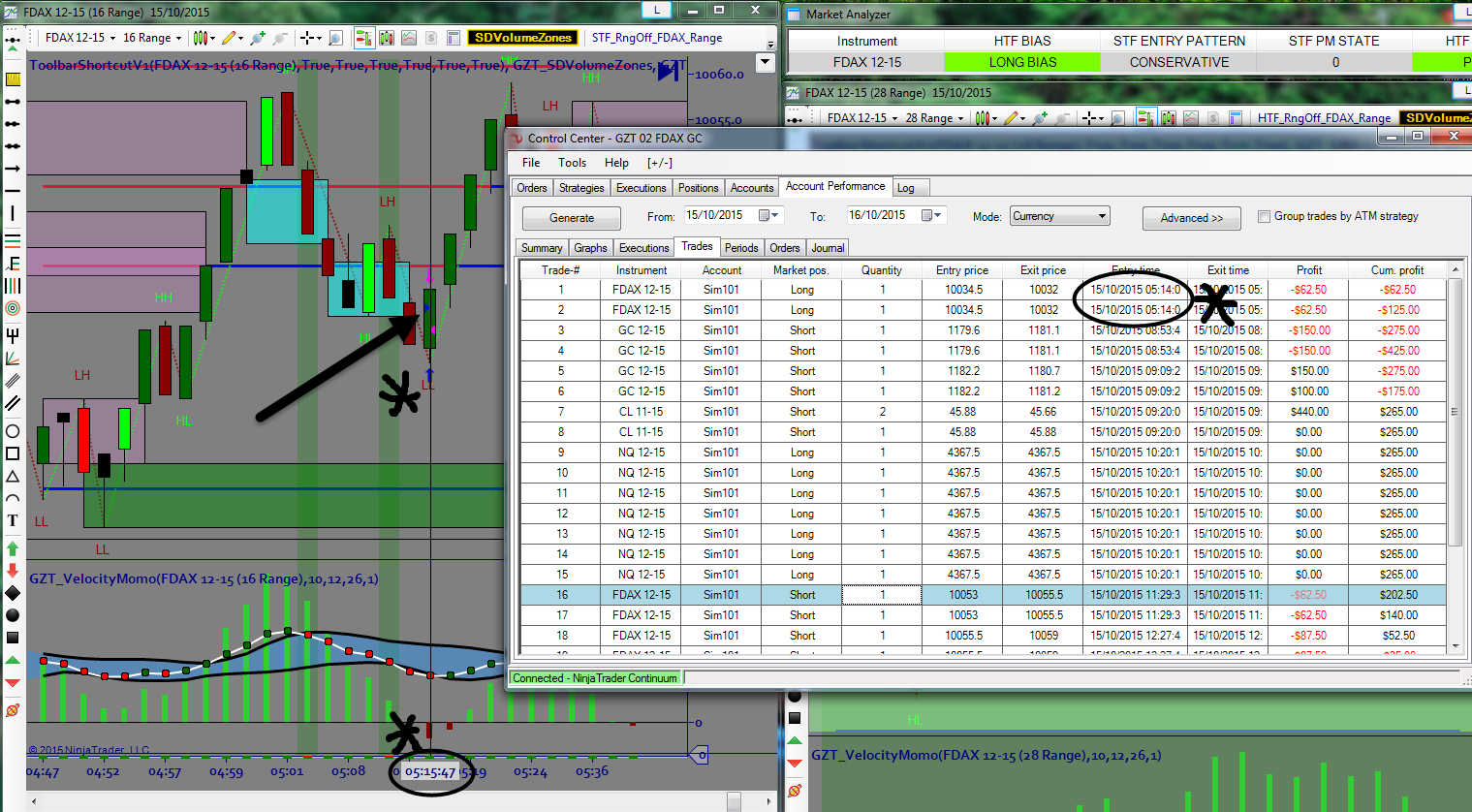The height and width of the screenshot is (812, 1472).
Task: Open the Periods sub-tab
Action: pyautogui.click(x=741, y=248)
